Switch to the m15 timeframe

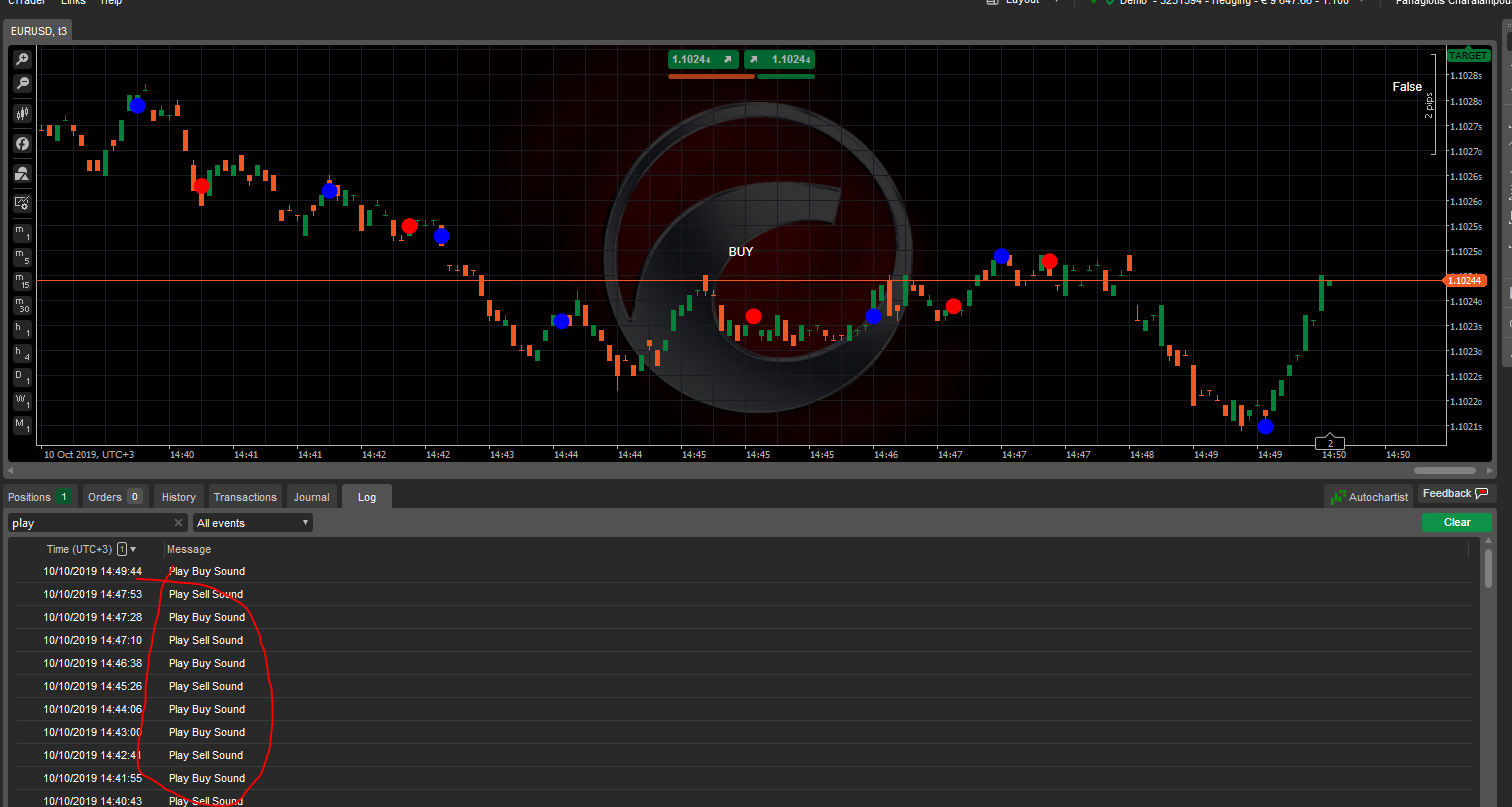pos(21,281)
